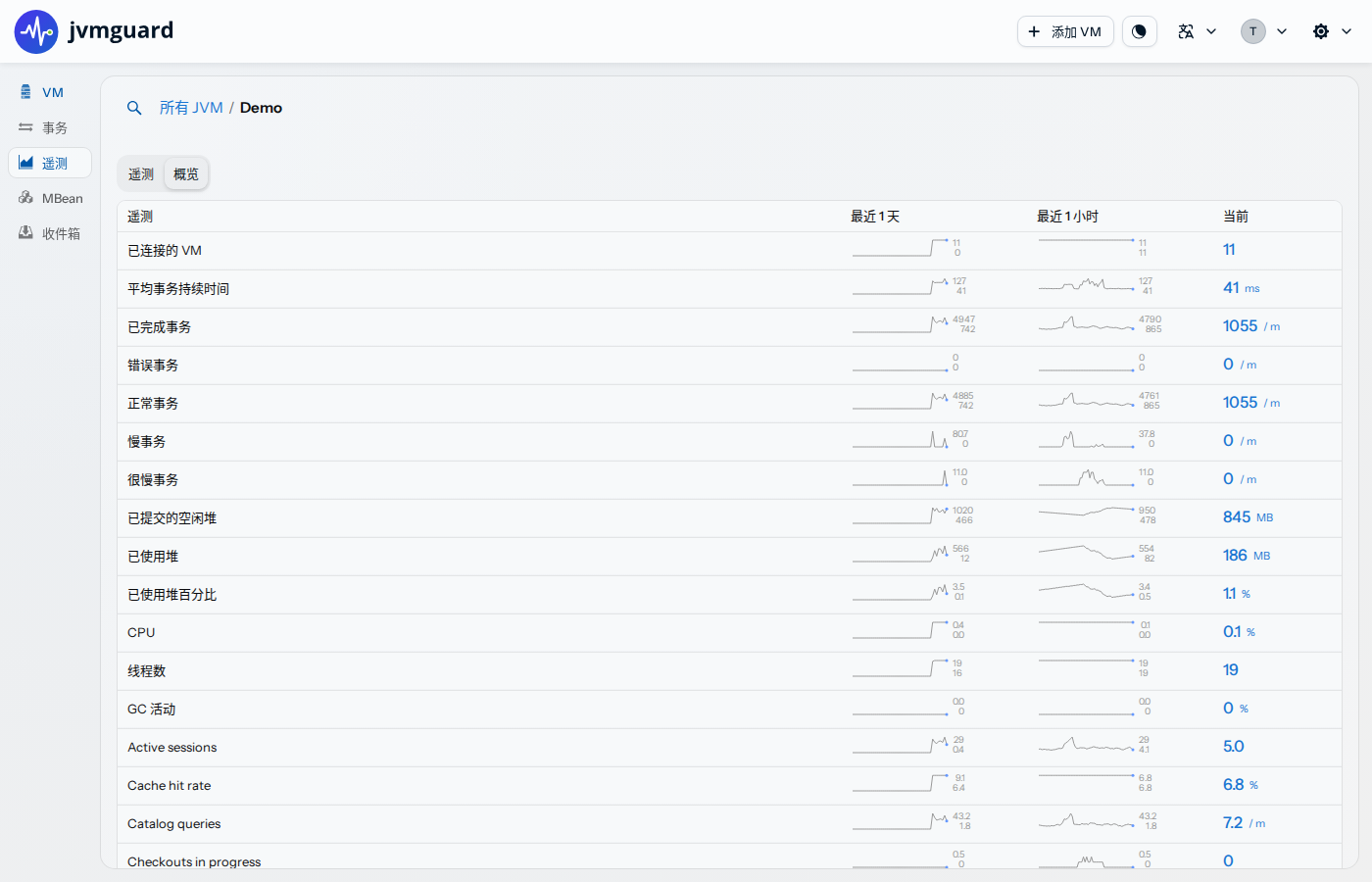Open the 错误事务 row

730,366
